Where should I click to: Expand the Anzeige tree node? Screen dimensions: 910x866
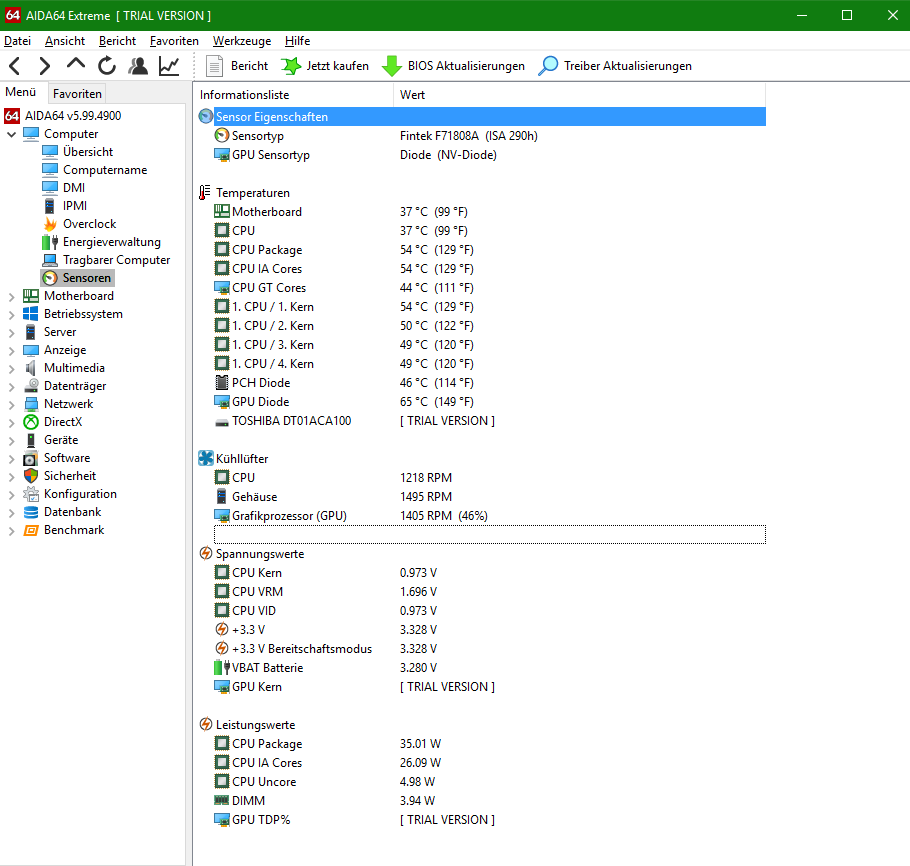(x=12, y=351)
